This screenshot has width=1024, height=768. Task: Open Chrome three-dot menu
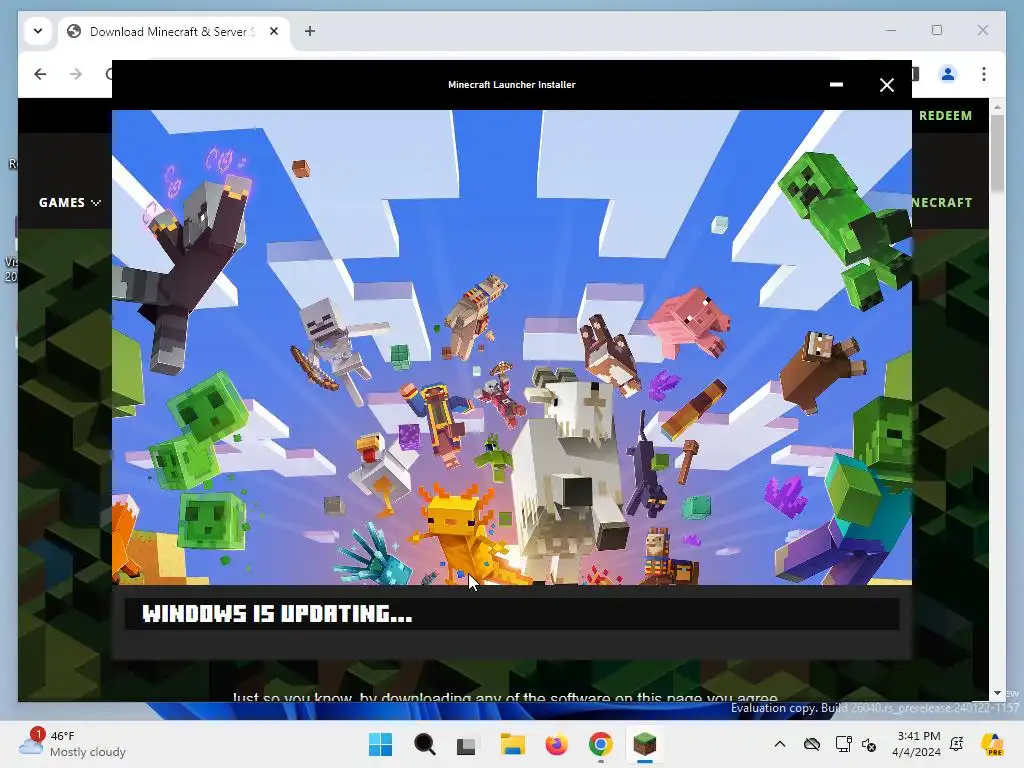tap(984, 74)
